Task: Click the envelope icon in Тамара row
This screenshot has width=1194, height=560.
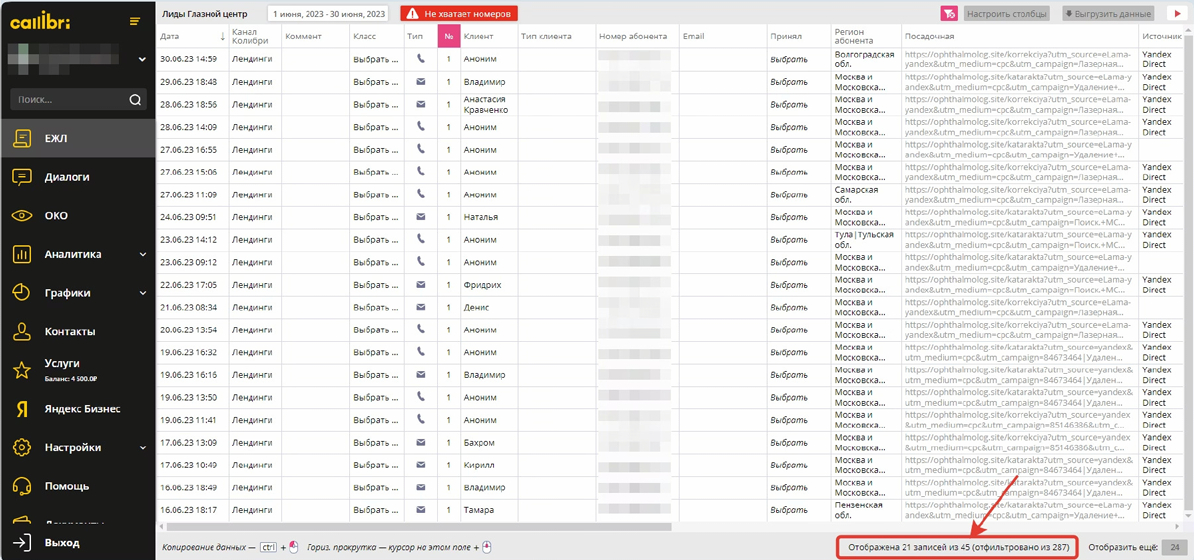Action: (420, 510)
